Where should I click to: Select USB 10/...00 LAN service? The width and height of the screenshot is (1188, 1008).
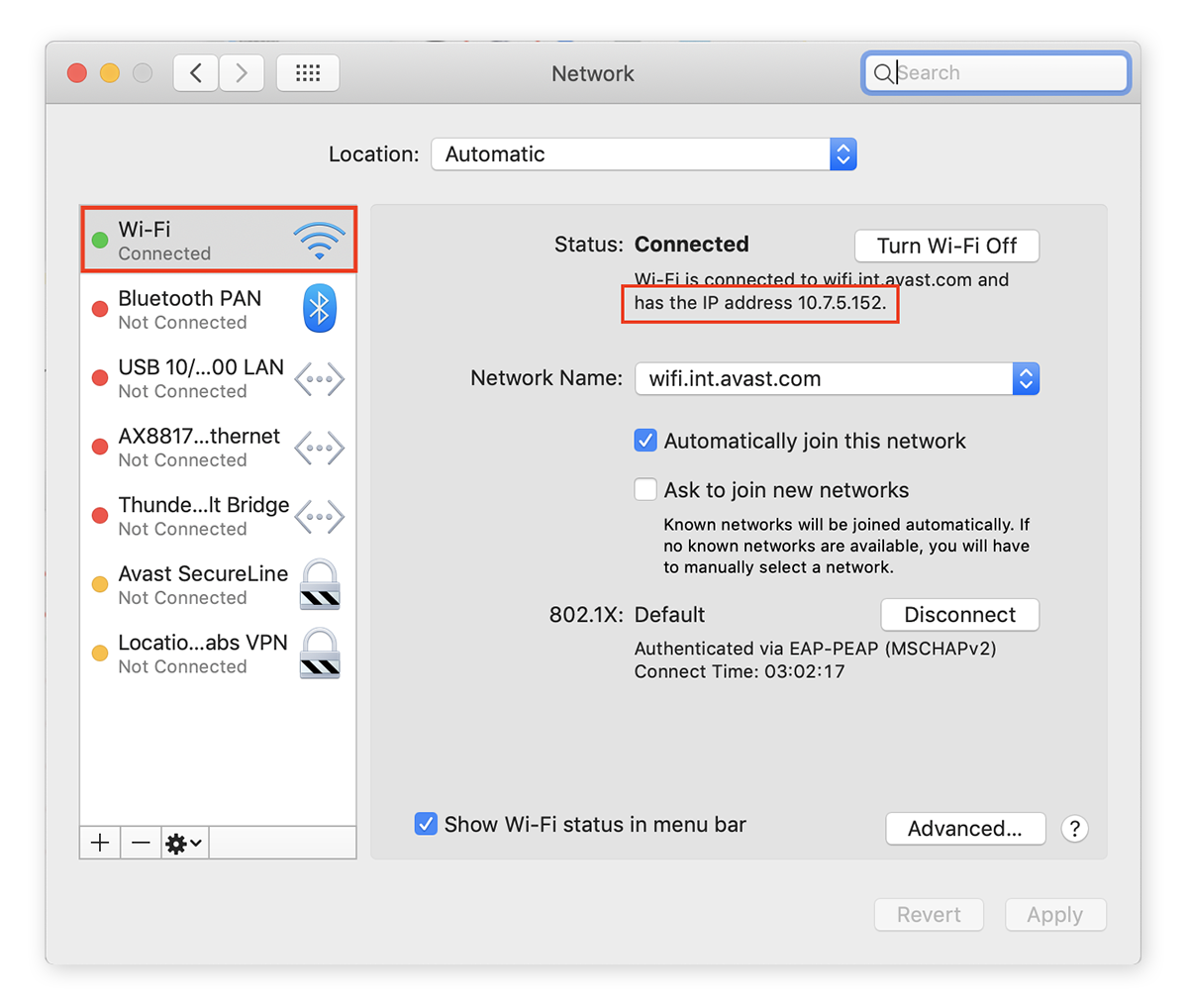pyautogui.click(x=218, y=378)
